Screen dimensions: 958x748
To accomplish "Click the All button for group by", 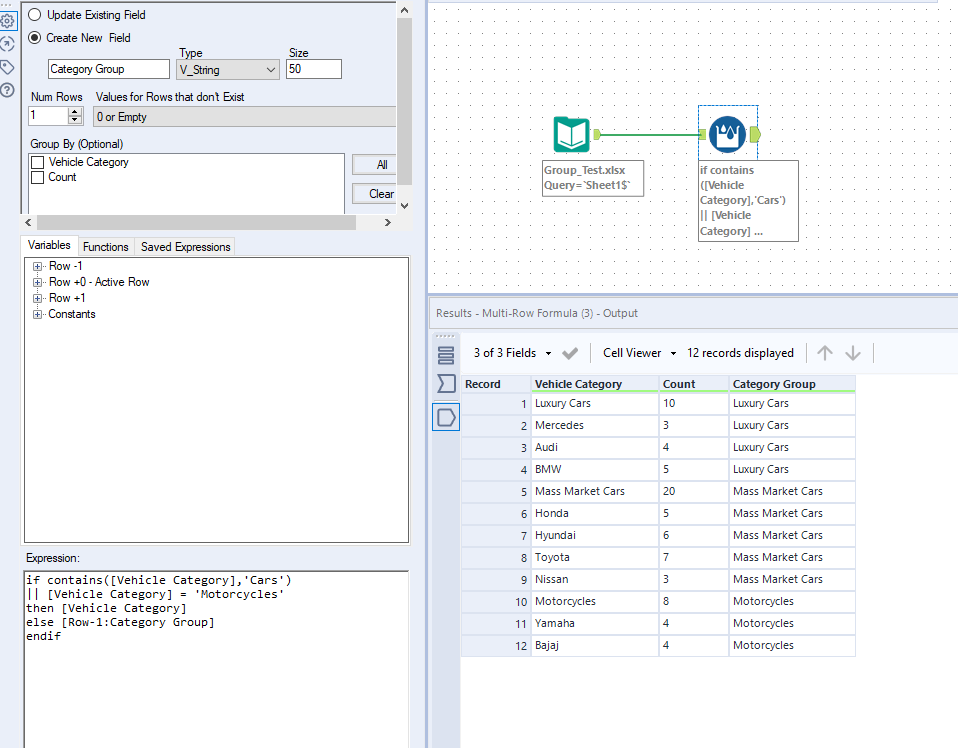I will 381,165.
